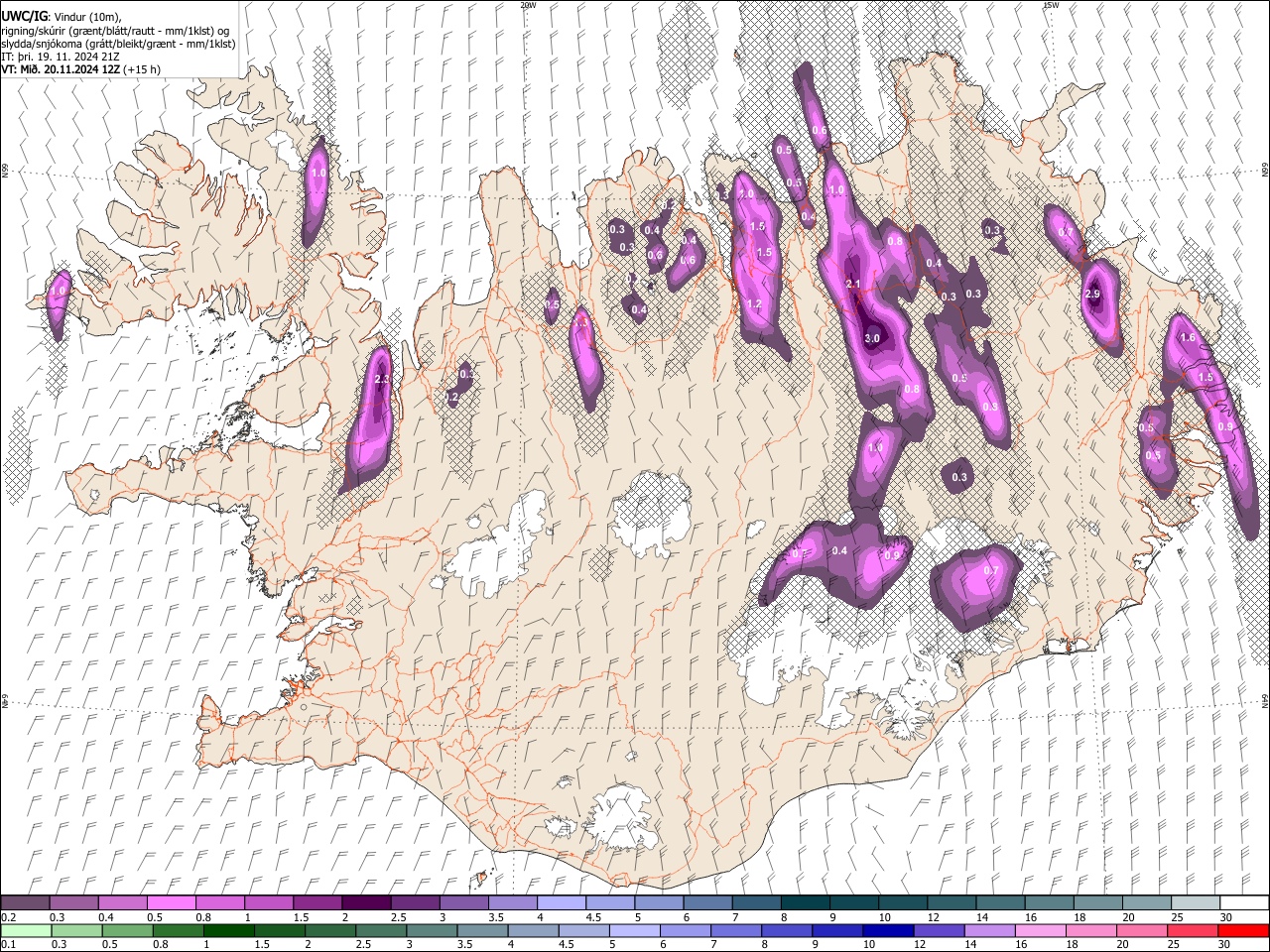Pick the light gray swatch between 25 and 30

[1196, 902]
